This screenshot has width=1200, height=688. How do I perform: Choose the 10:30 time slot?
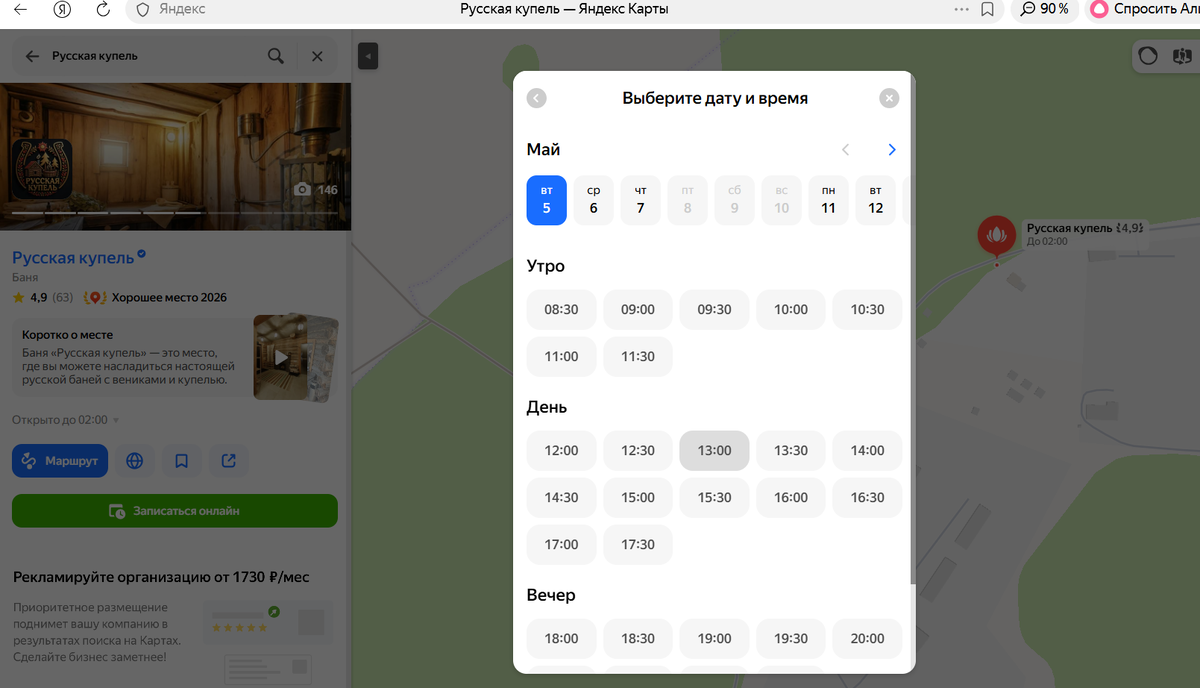coord(867,309)
